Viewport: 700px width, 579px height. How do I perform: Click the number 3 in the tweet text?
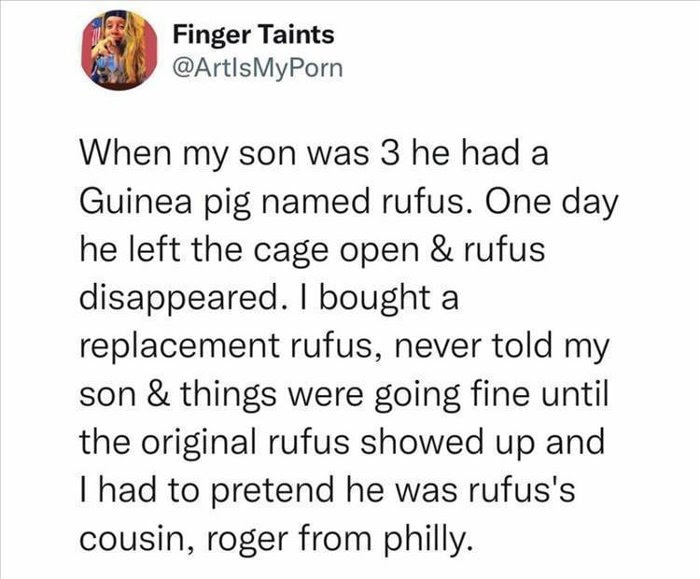tap(390, 153)
